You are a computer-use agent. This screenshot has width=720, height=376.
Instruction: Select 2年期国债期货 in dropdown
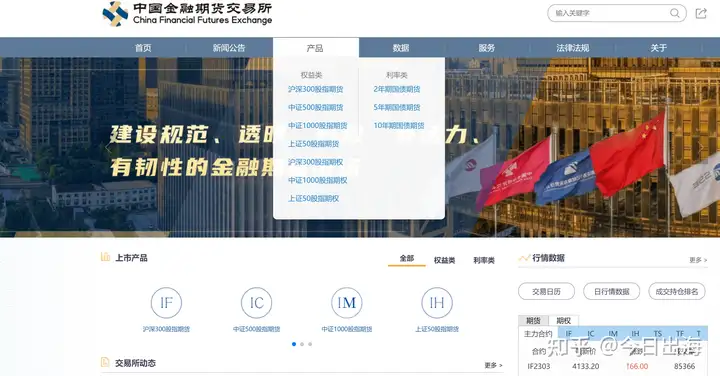[x=397, y=89]
